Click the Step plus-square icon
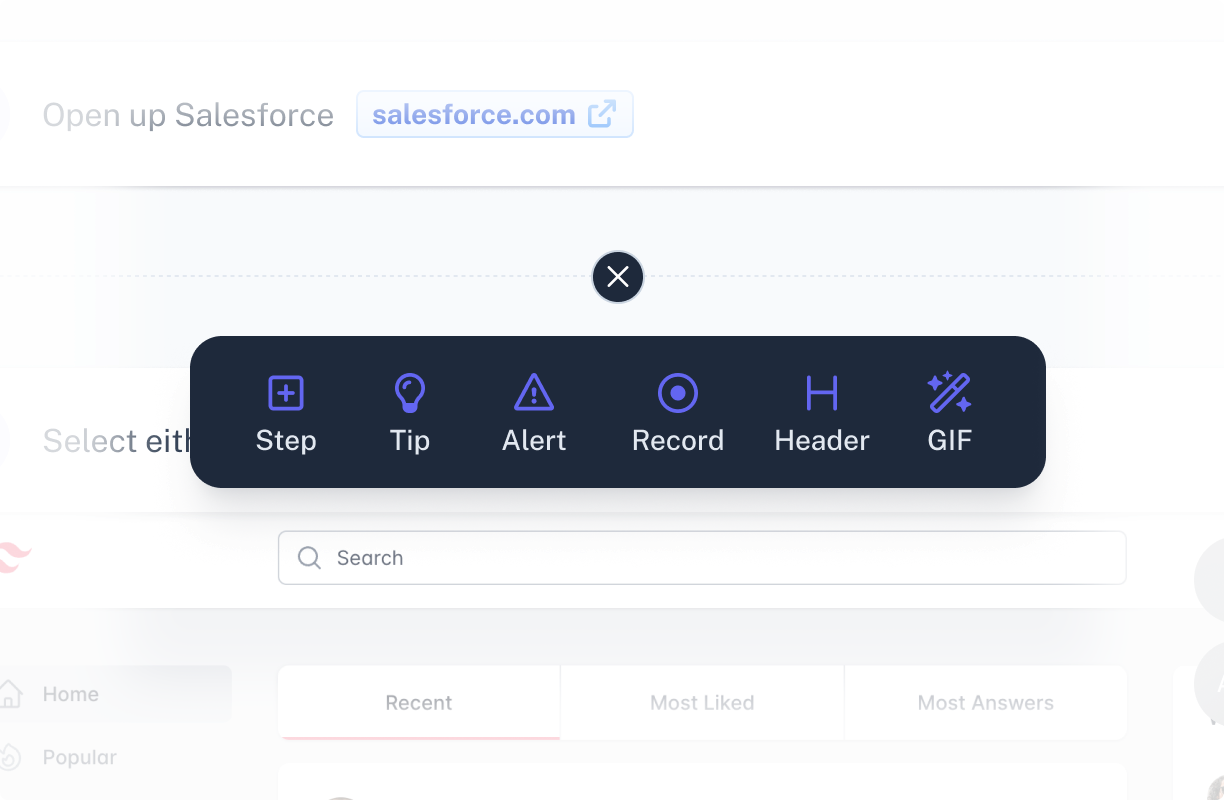1224x800 pixels. 286,393
